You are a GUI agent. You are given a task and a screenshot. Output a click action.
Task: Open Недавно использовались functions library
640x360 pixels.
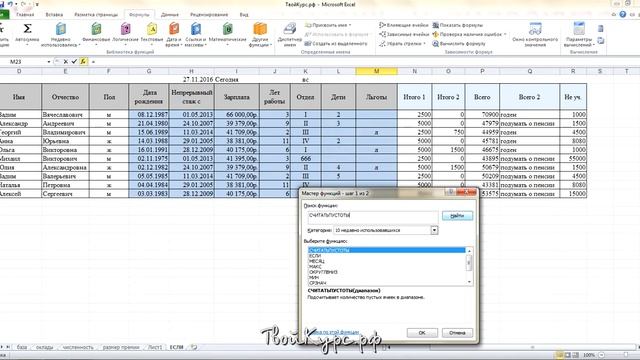point(60,34)
